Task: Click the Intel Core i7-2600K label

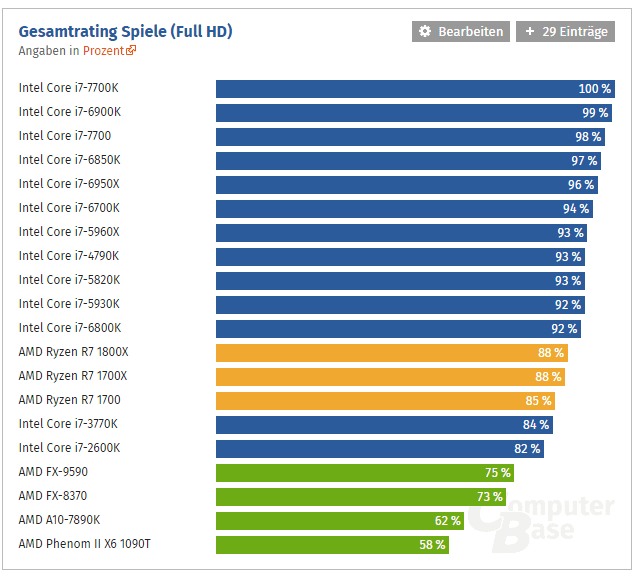Action: coord(69,448)
